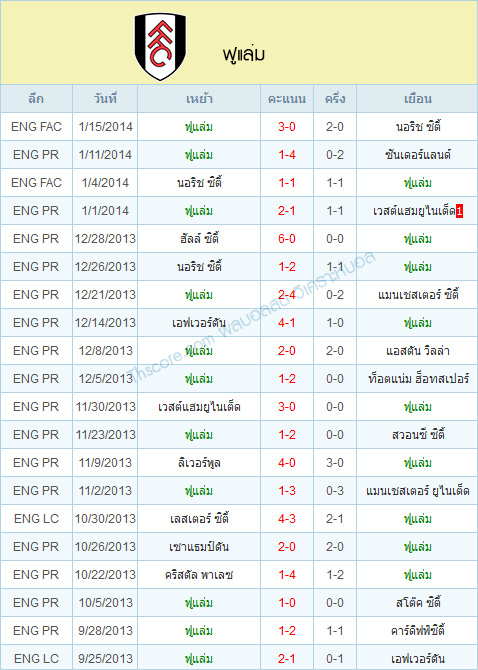Viewport: 478px width, 670px height.
Task: Select the date 11/9/2013
Action: 105,463
